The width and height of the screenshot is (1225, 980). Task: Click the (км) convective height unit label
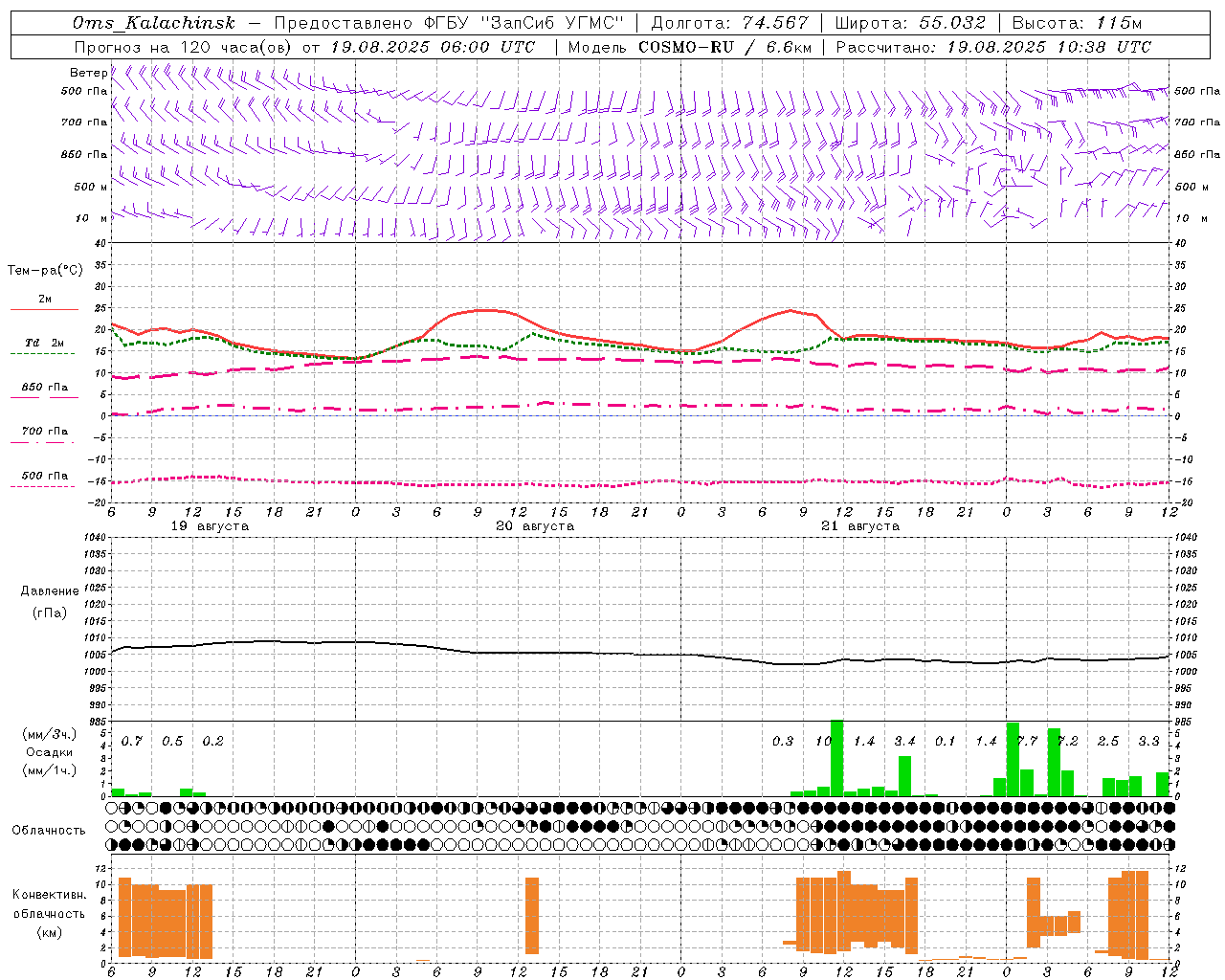click(x=50, y=932)
